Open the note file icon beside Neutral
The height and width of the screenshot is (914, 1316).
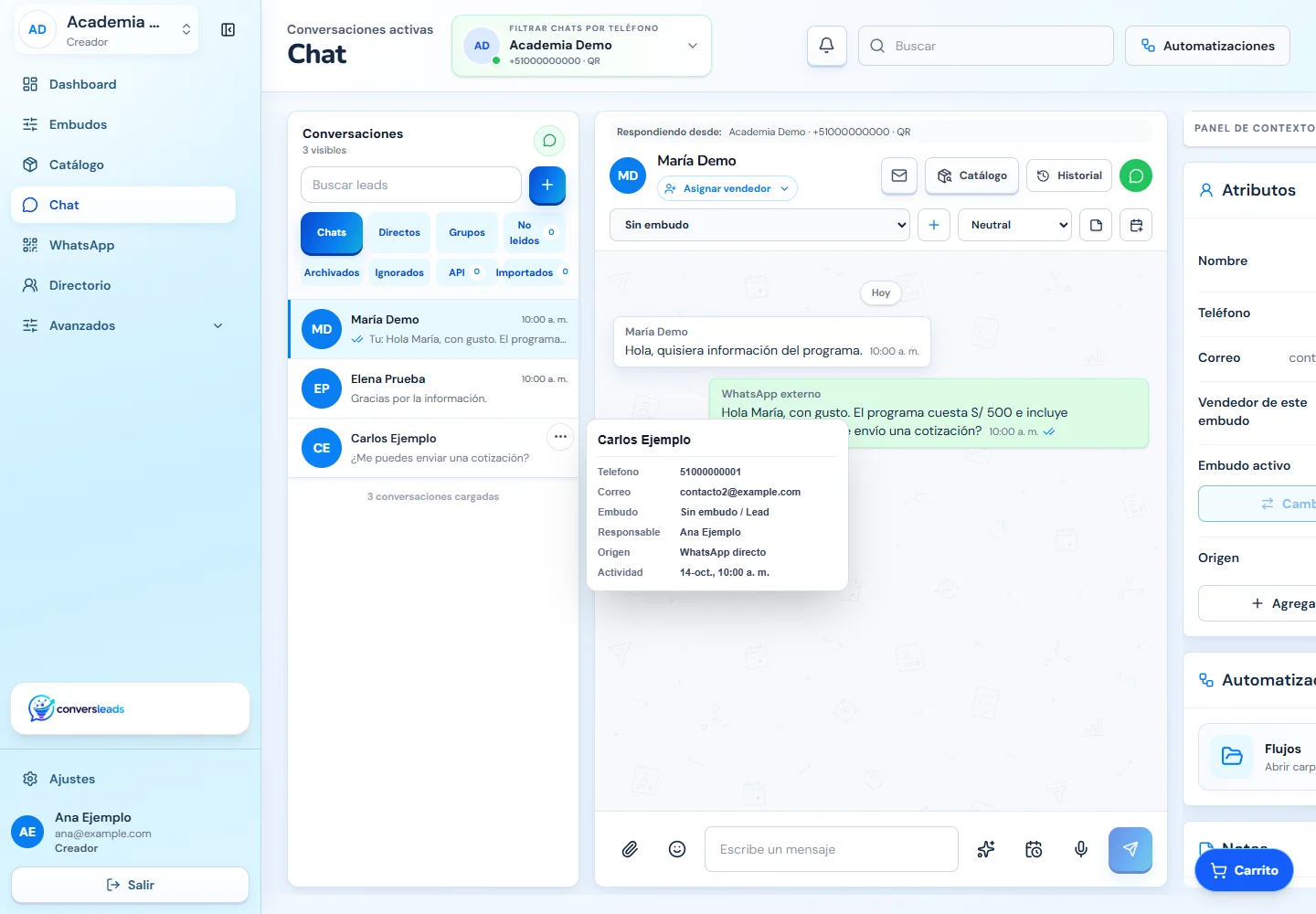[x=1096, y=225]
